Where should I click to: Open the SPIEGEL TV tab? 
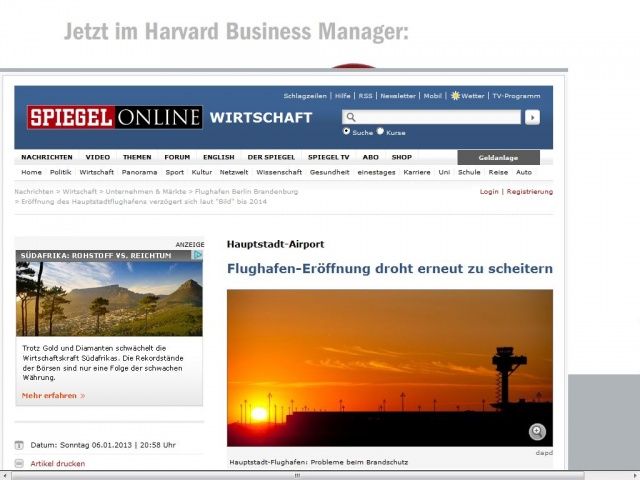(329, 157)
